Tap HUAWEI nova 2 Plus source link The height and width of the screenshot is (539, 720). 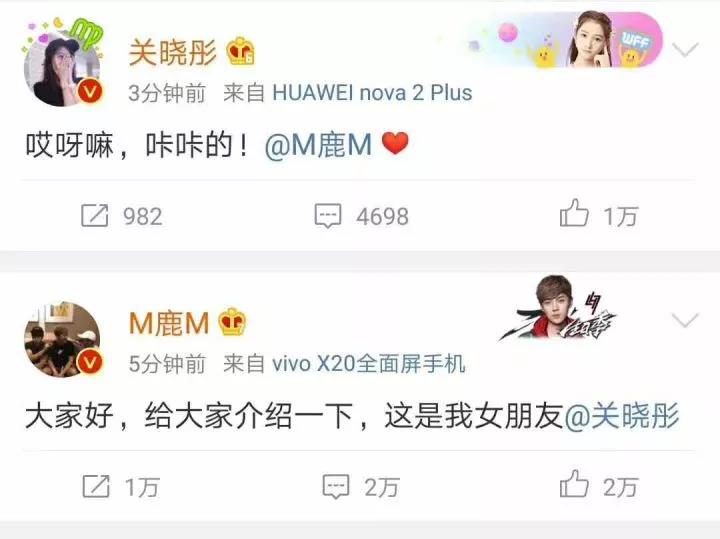372,93
